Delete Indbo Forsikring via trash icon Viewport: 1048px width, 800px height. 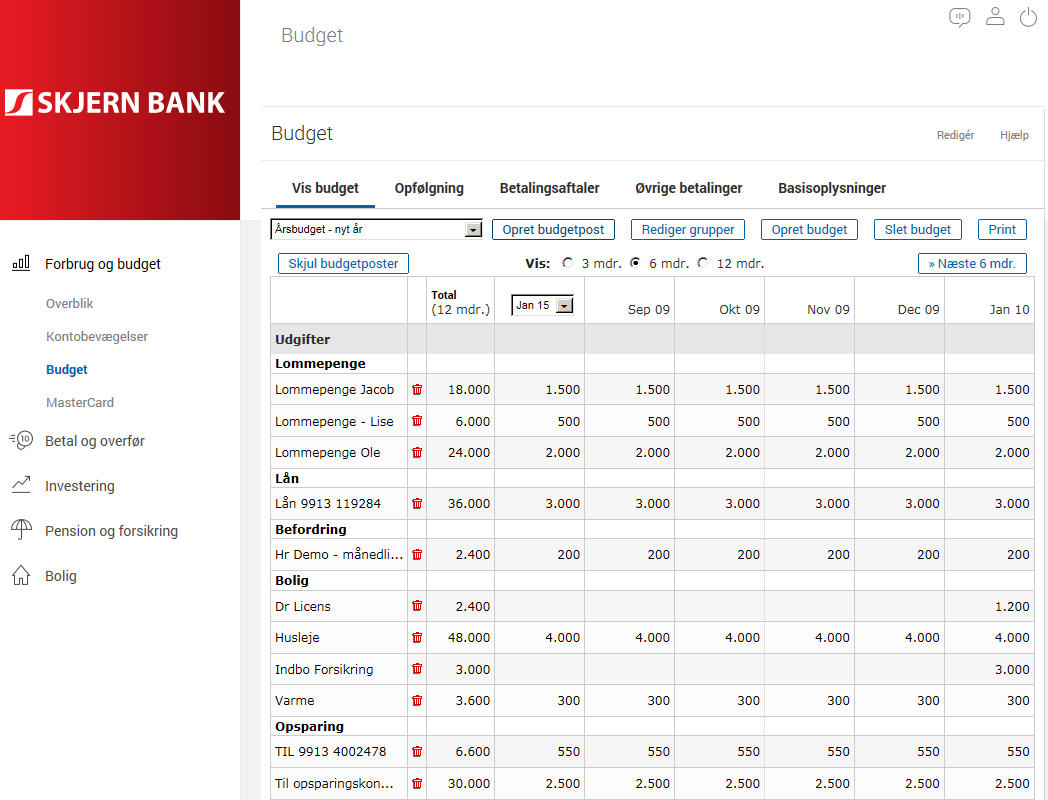[417, 668]
